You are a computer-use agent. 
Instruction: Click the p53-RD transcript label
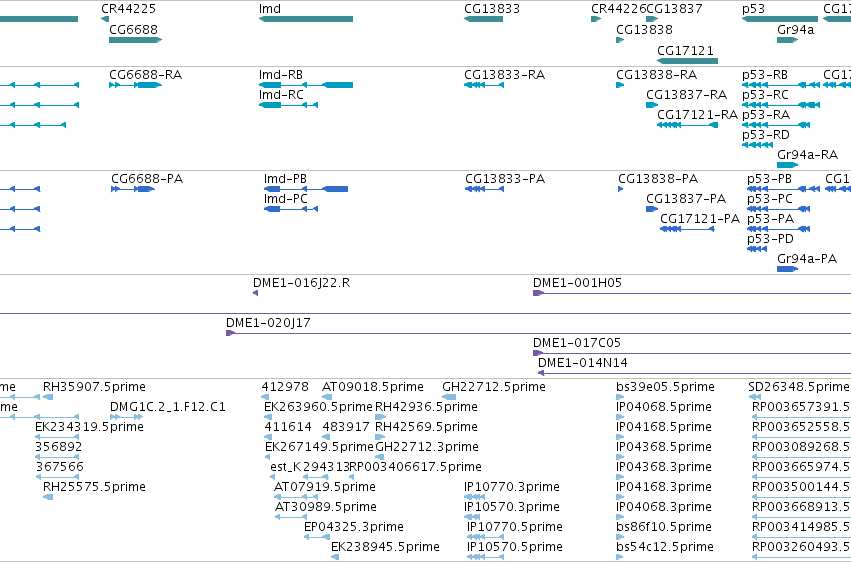(766, 135)
